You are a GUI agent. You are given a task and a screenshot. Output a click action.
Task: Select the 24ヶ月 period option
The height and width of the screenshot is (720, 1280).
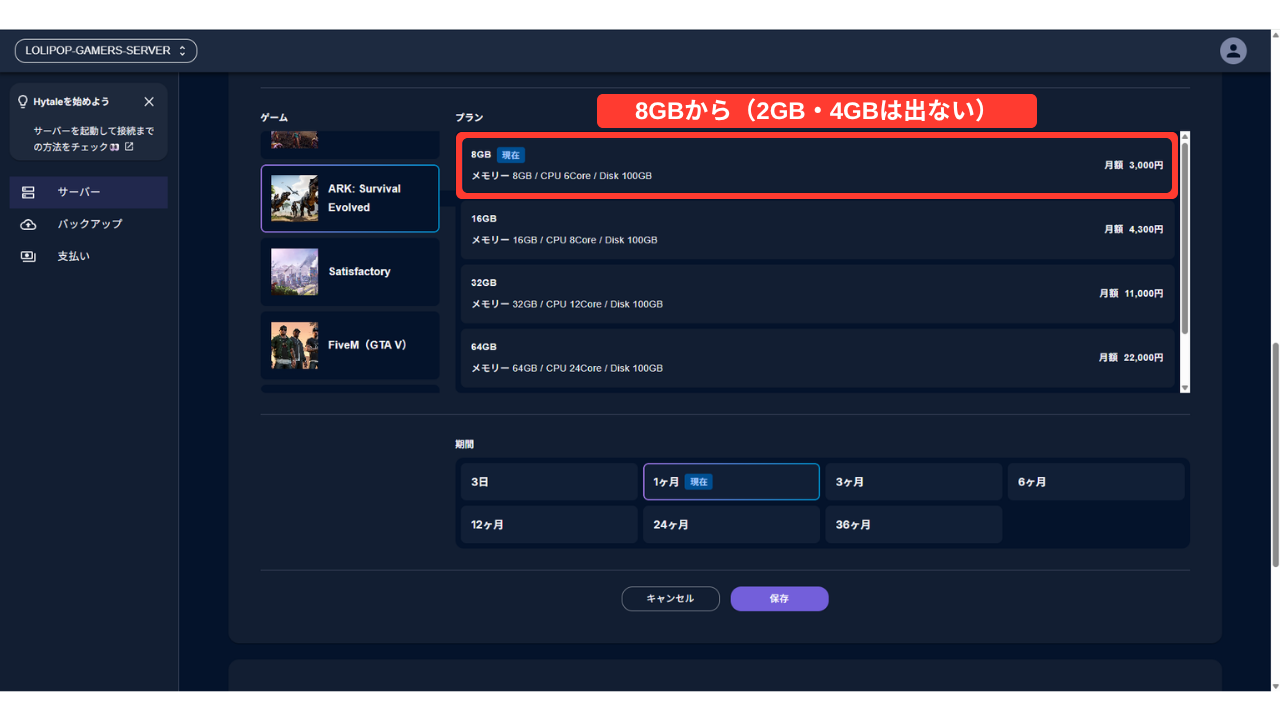(731, 525)
